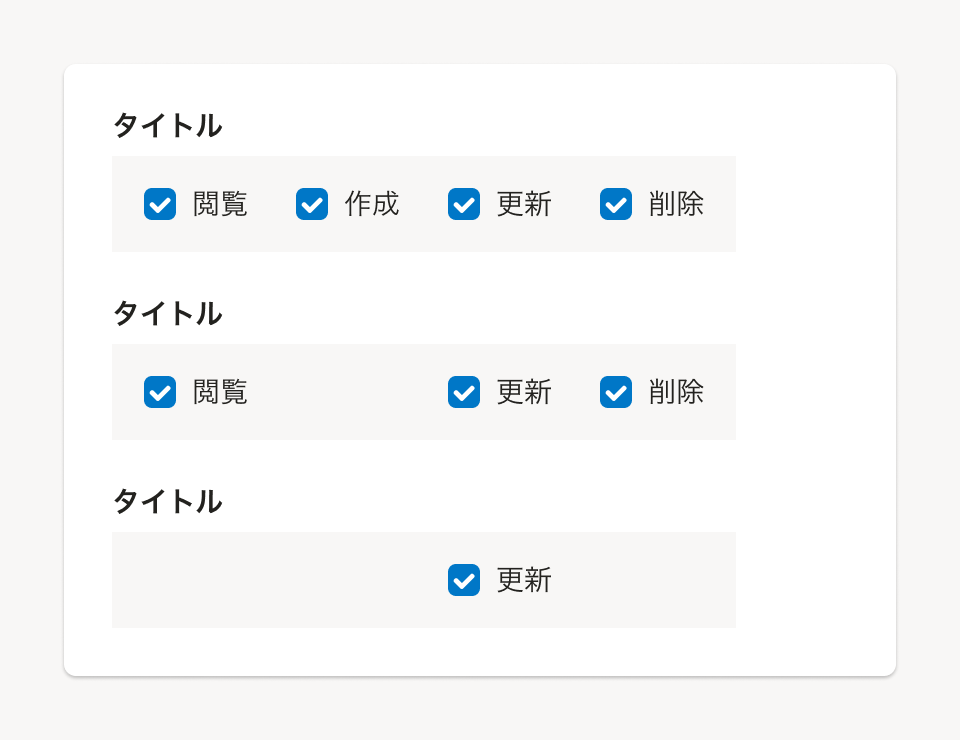Click the second タイトル section heading
Screen dimensions: 960x740
coord(167,314)
